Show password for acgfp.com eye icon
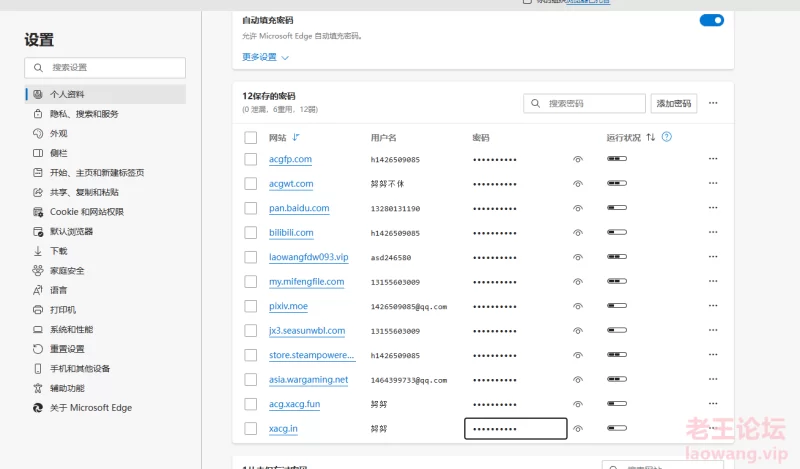Viewport: 800px width, 469px height. (578, 159)
